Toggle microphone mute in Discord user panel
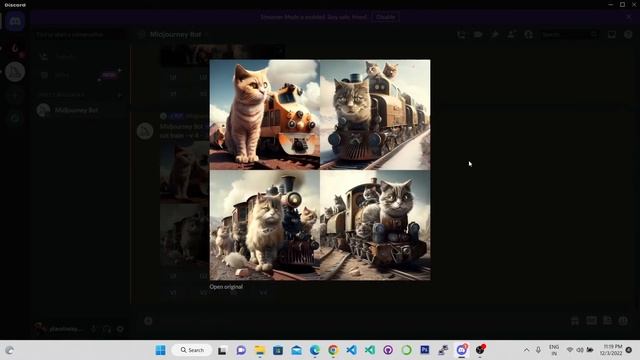Viewport: 640px width, 360px height. click(x=93, y=329)
